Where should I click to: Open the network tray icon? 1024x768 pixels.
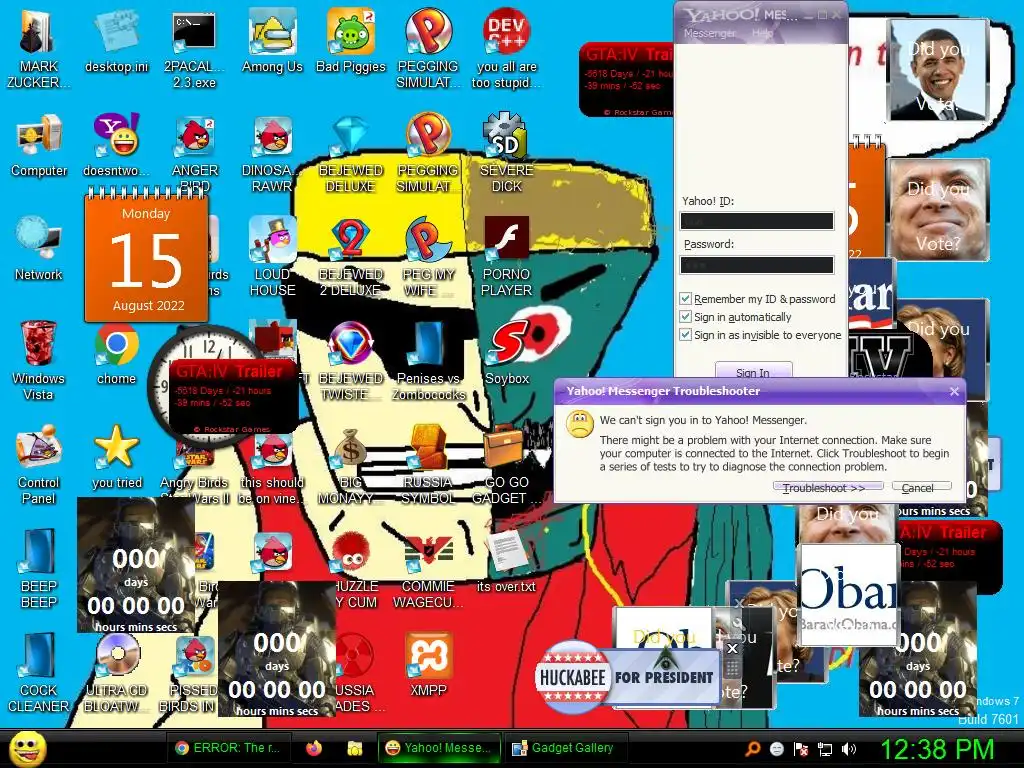tap(825, 749)
